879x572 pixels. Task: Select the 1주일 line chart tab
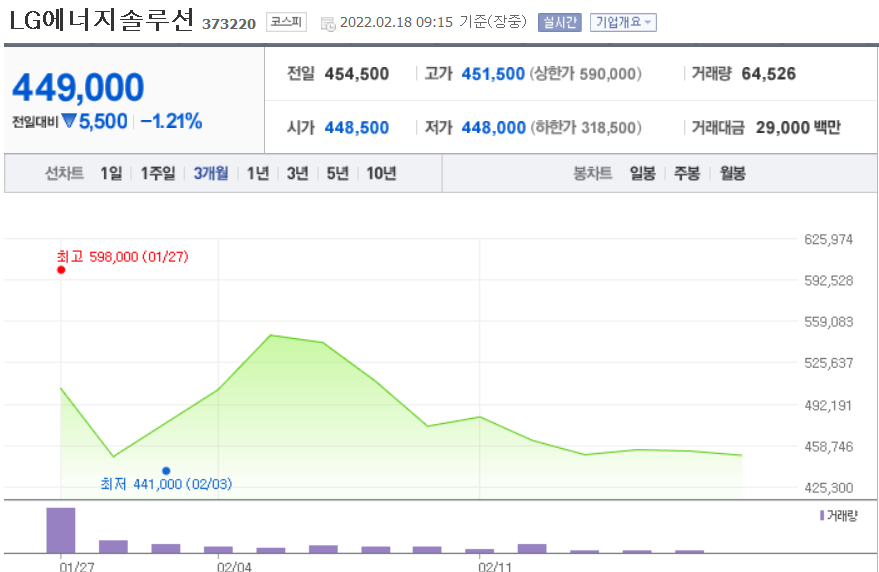point(158,173)
